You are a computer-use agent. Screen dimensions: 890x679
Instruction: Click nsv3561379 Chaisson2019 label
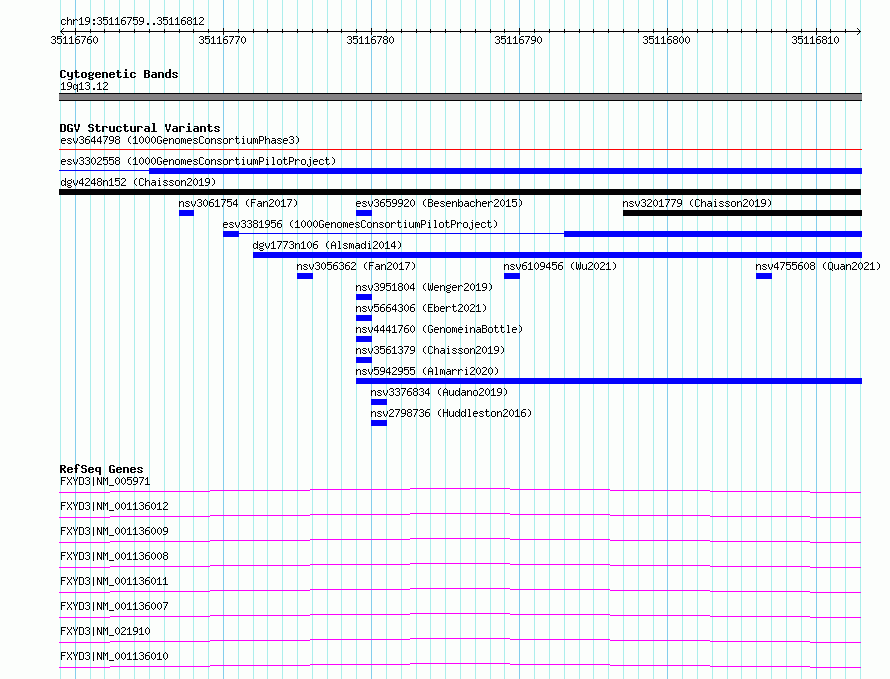point(430,350)
